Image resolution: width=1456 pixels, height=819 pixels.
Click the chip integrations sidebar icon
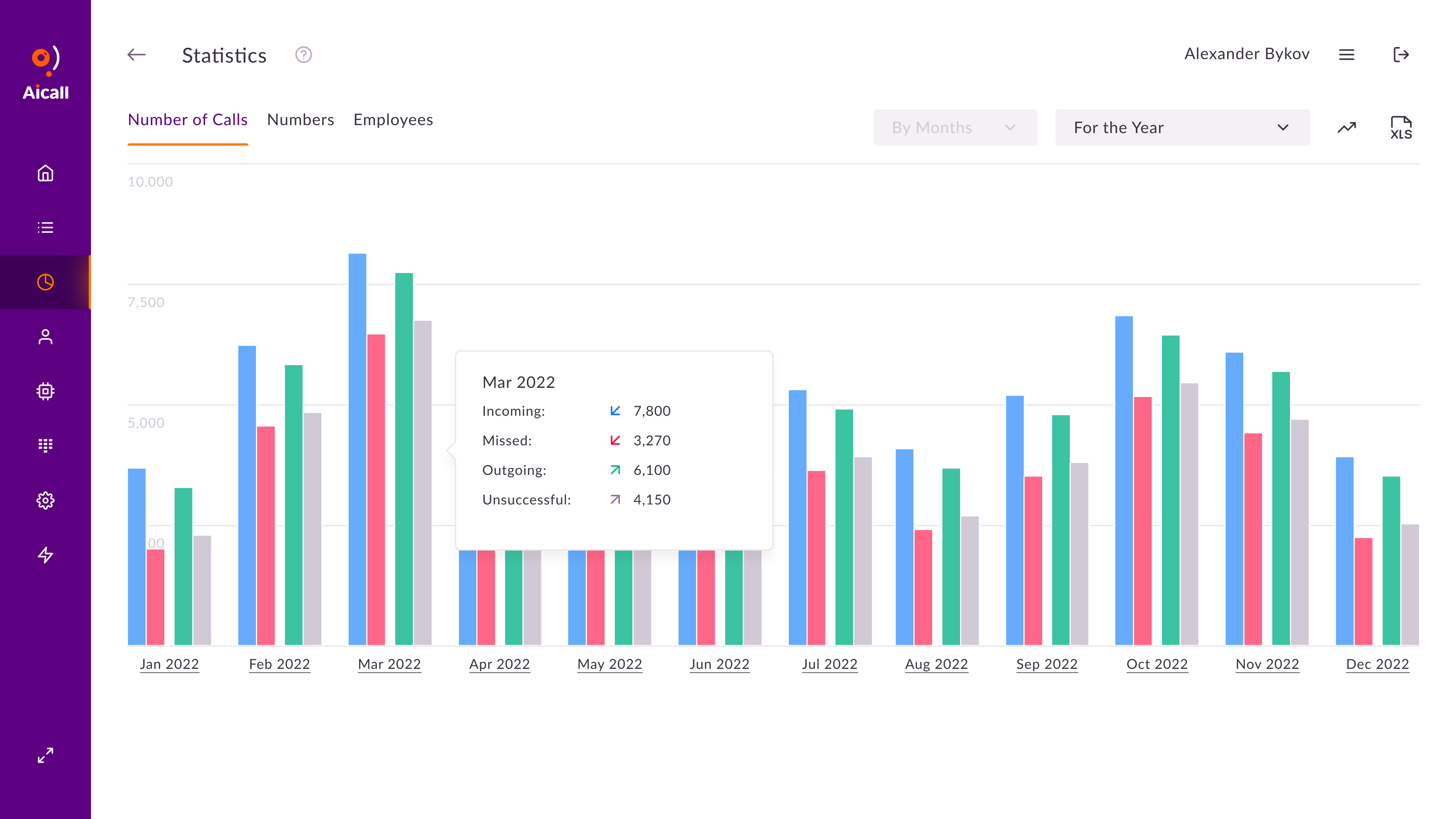(45, 391)
